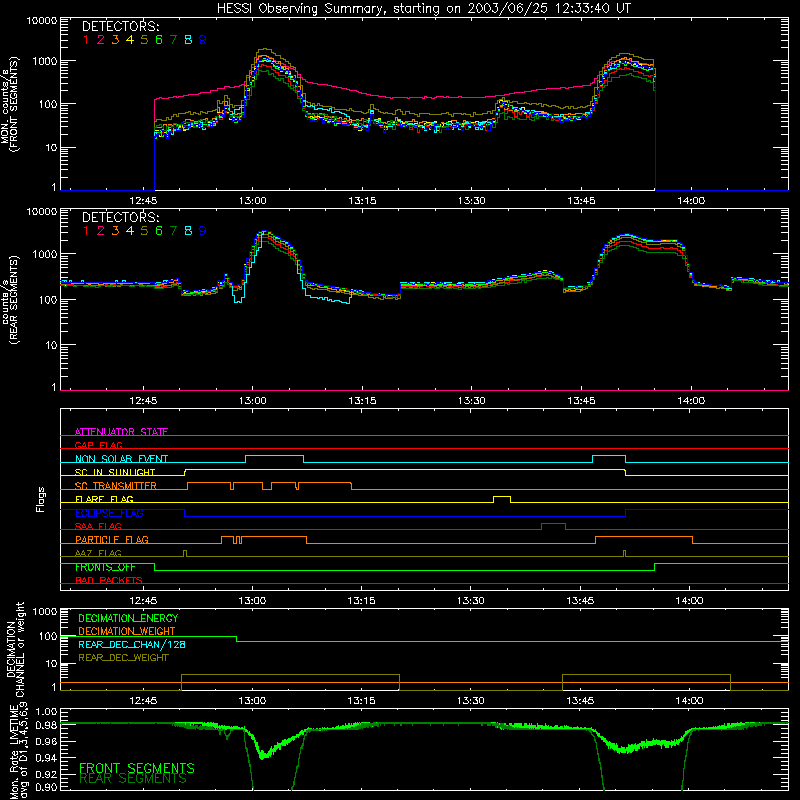Image resolution: width=800 pixels, height=800 pixels.
Task: Click the FLARE_FLAG label
Action: [x=104, y=499]
